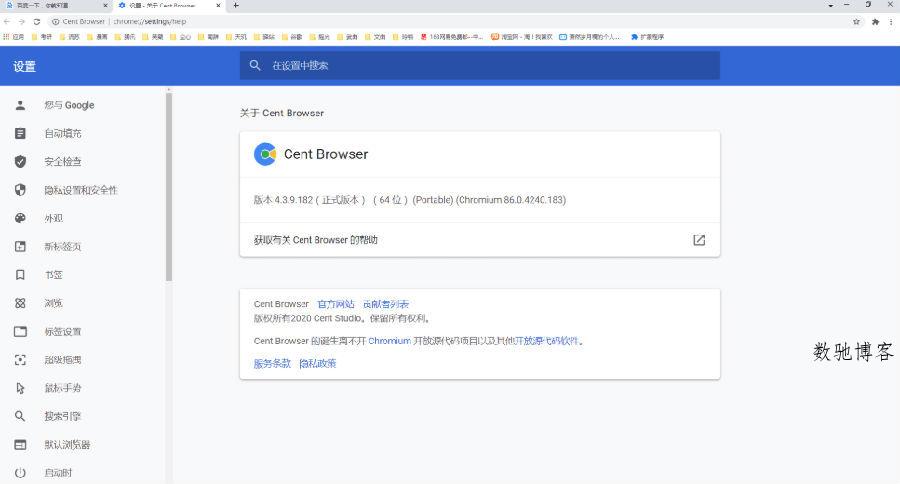Close the first browser tab

pyautogui.click(x=105, y=5)
